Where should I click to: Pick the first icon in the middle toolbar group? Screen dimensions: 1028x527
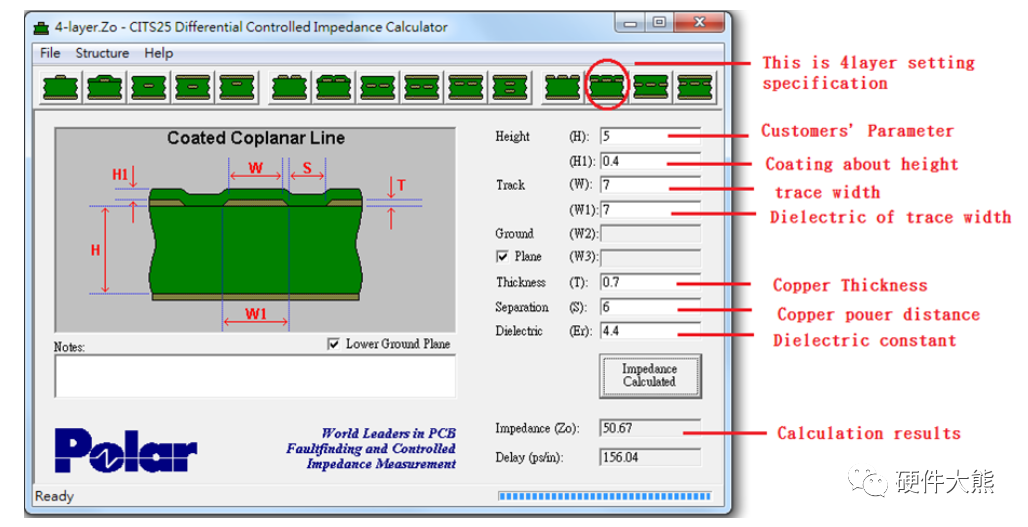tap(290, 87)
